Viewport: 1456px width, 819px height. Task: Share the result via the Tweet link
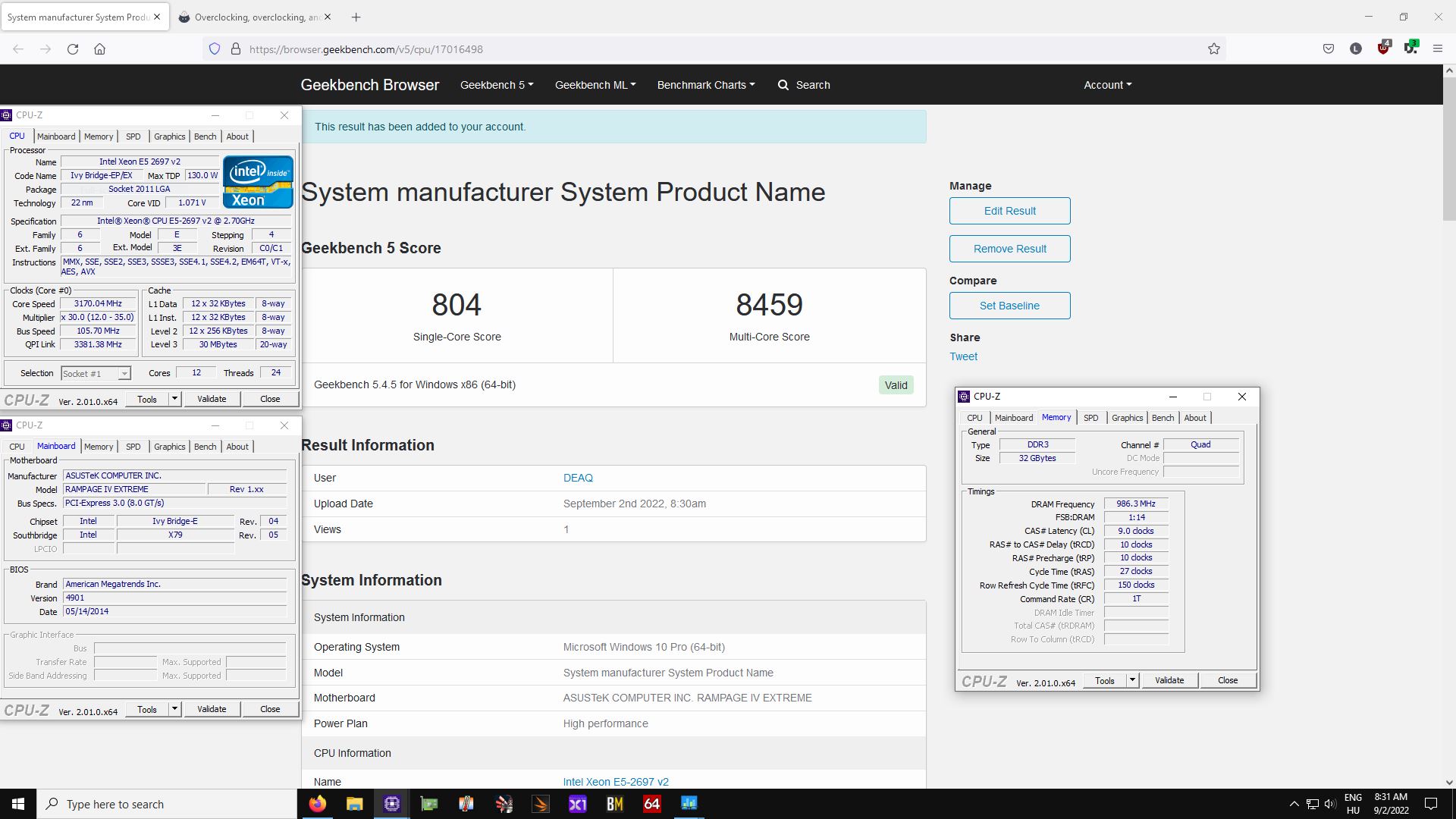(963, 356)
